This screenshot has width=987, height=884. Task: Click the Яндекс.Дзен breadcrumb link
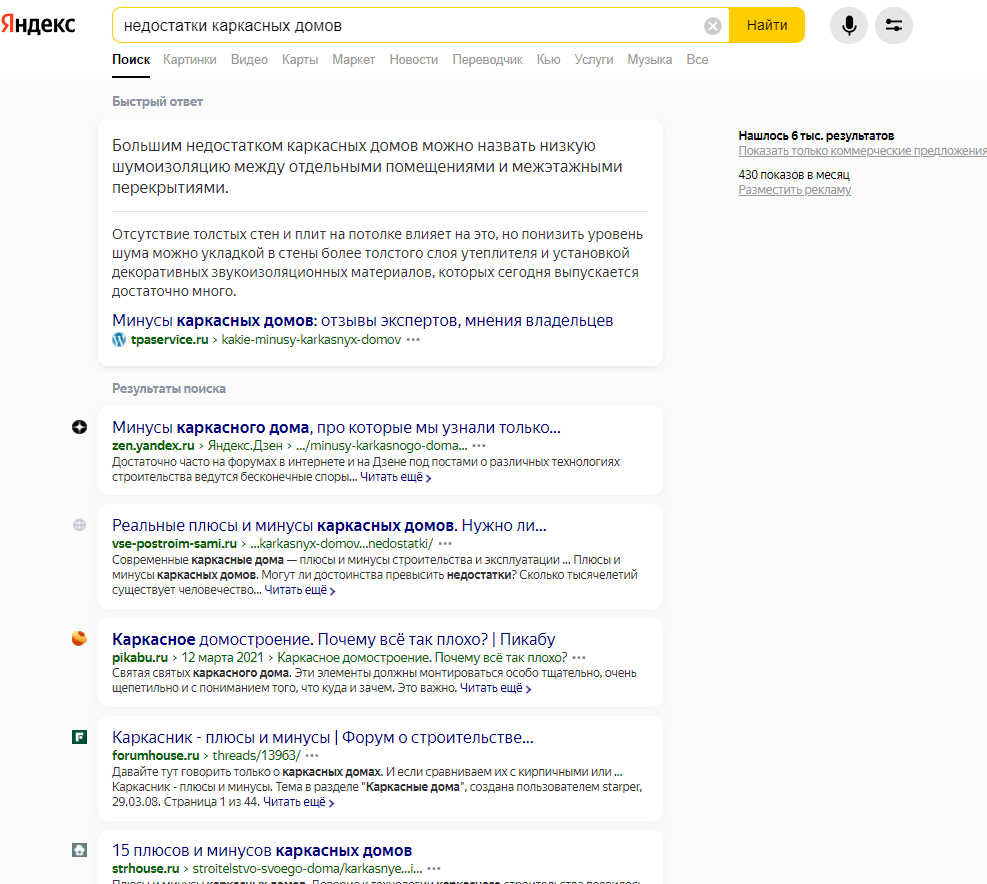tap(245, 446)
